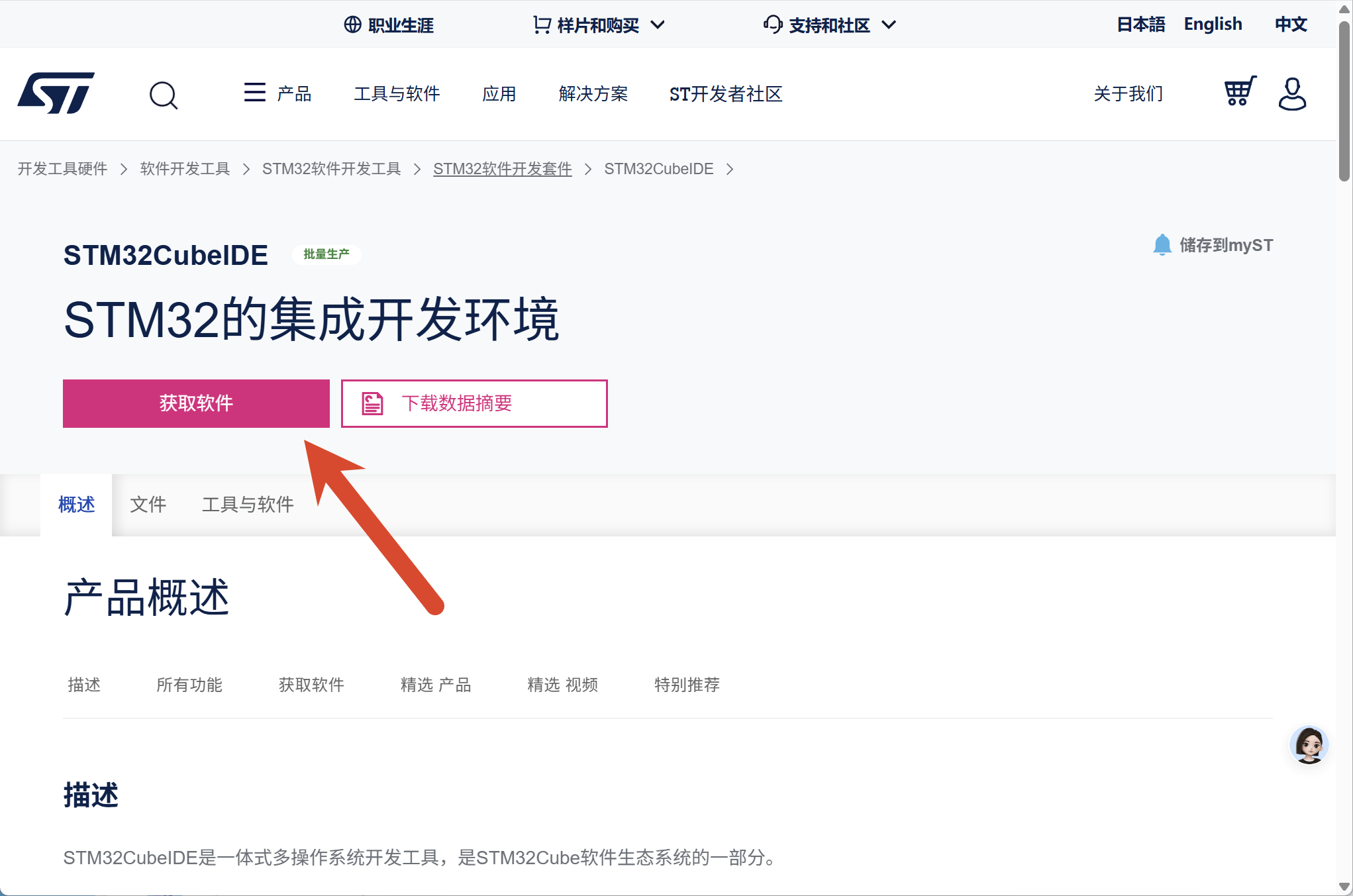Open the 产品 menu label
The image size is (1353, 896).
click(294, 93)
